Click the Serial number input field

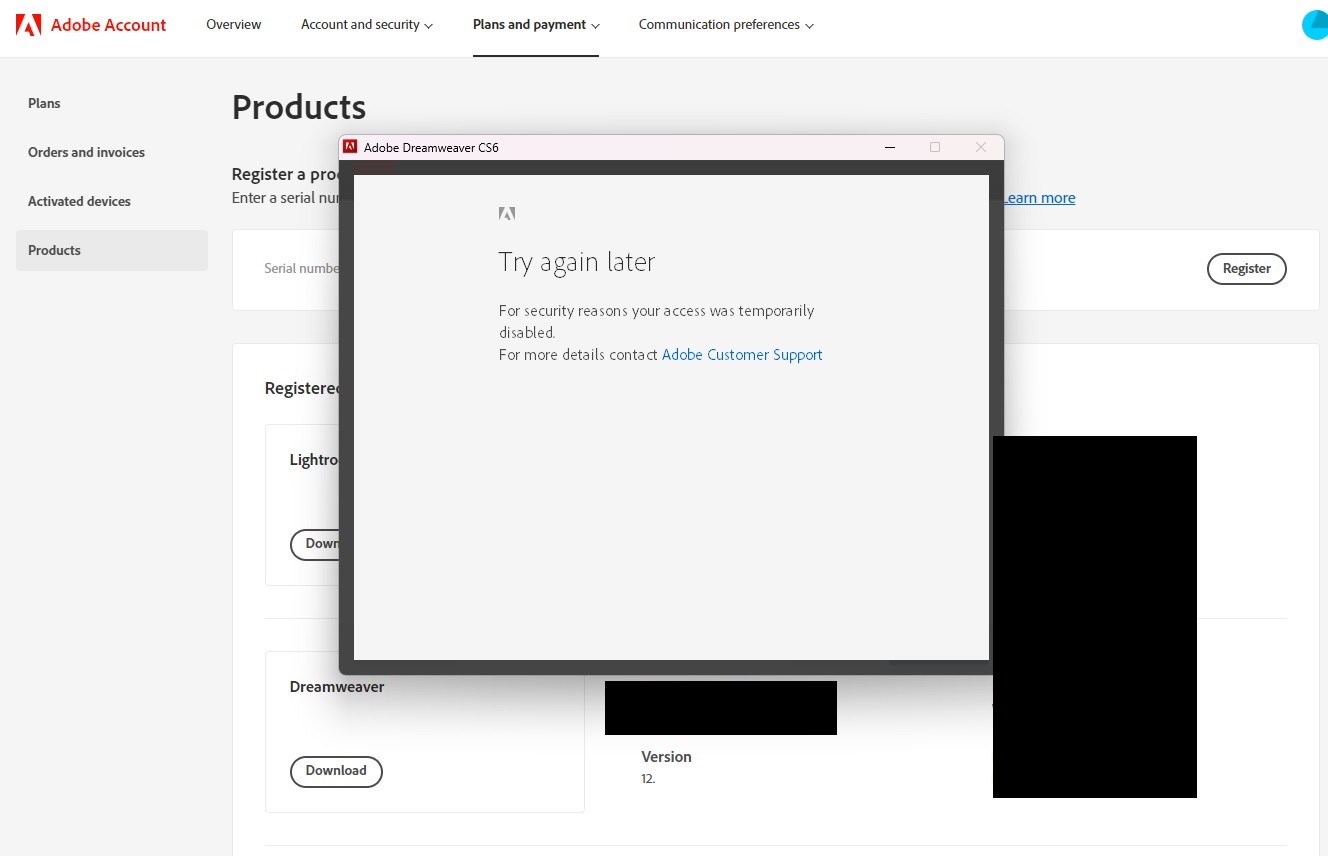click(x=302, y=268)
